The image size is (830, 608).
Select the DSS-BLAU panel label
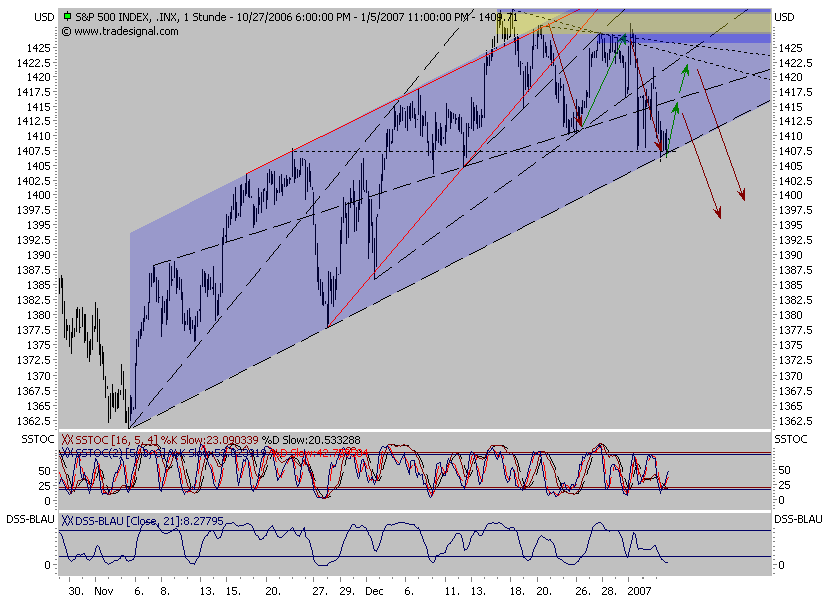[30, 520]
